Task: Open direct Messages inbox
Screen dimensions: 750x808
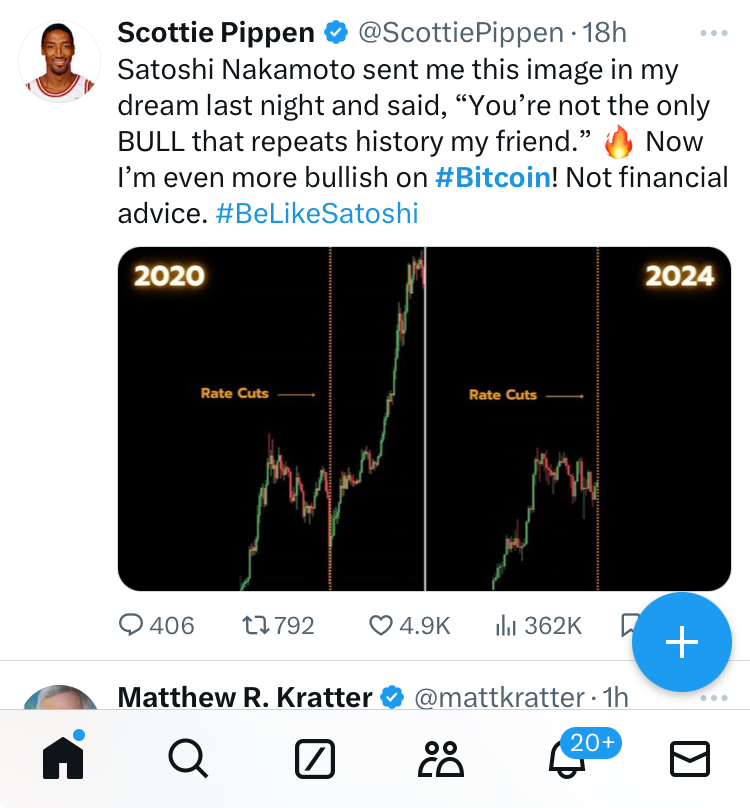Action: tap(689, 760)
